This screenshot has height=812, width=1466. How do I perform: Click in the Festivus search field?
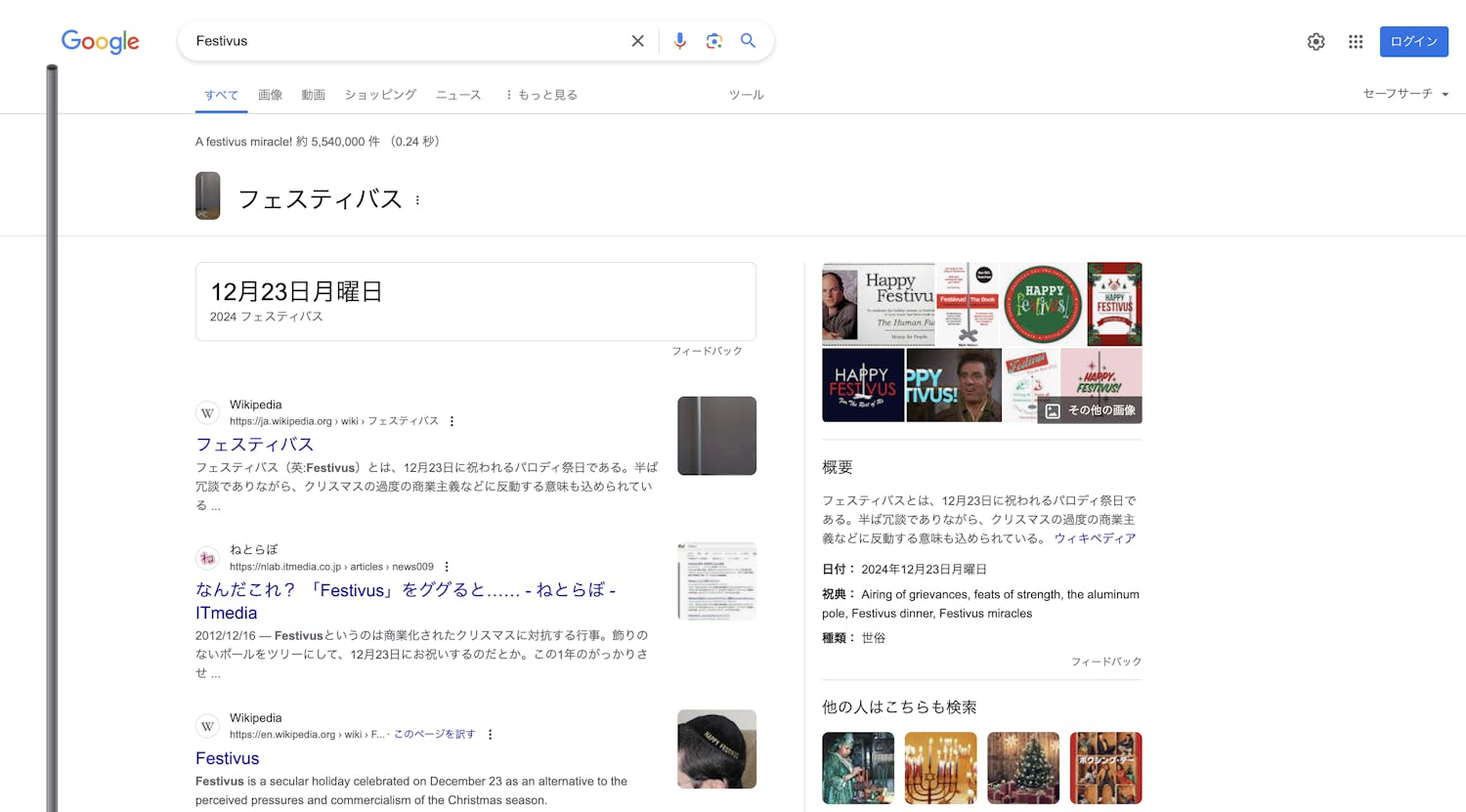click(406, 41)
